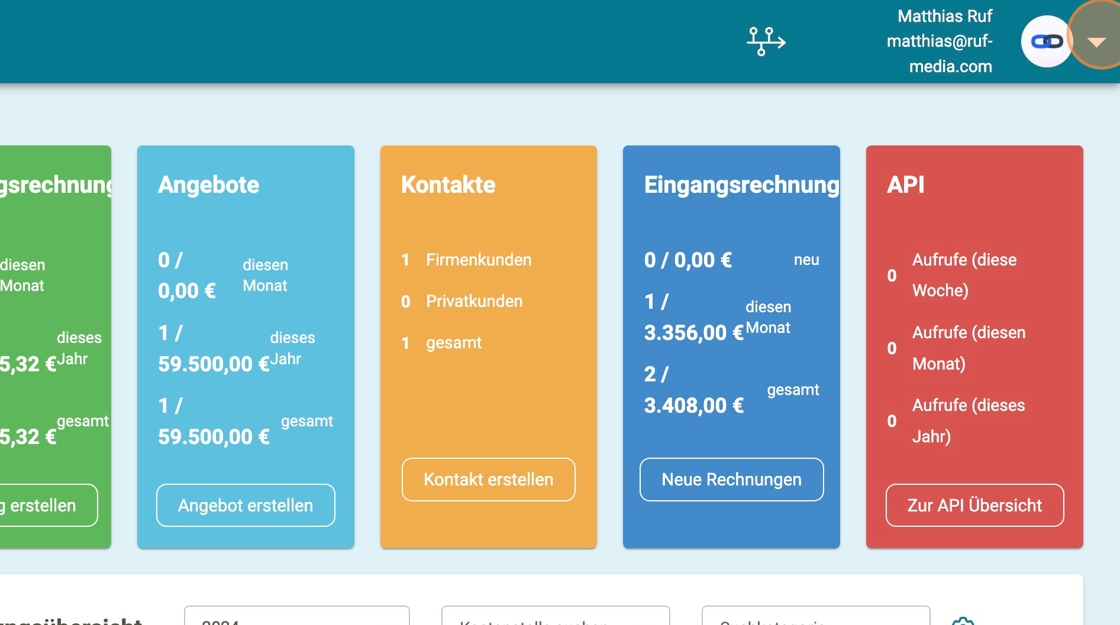Viewport: 1120px width, 625px height.
Task: Select Kontakte gesamt row
Action: click(x=441, y=343)
